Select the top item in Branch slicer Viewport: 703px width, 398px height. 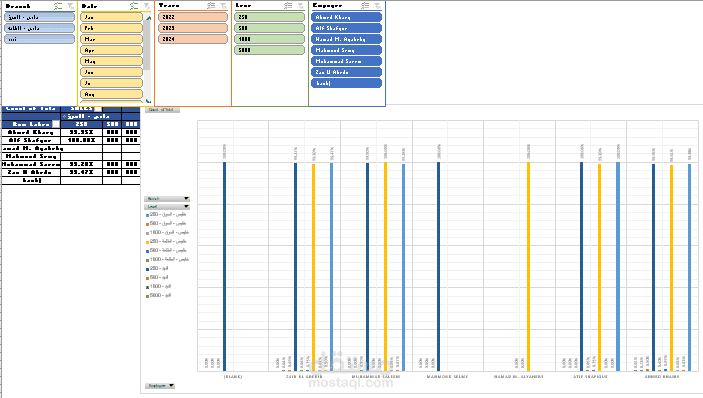point(39,17)
